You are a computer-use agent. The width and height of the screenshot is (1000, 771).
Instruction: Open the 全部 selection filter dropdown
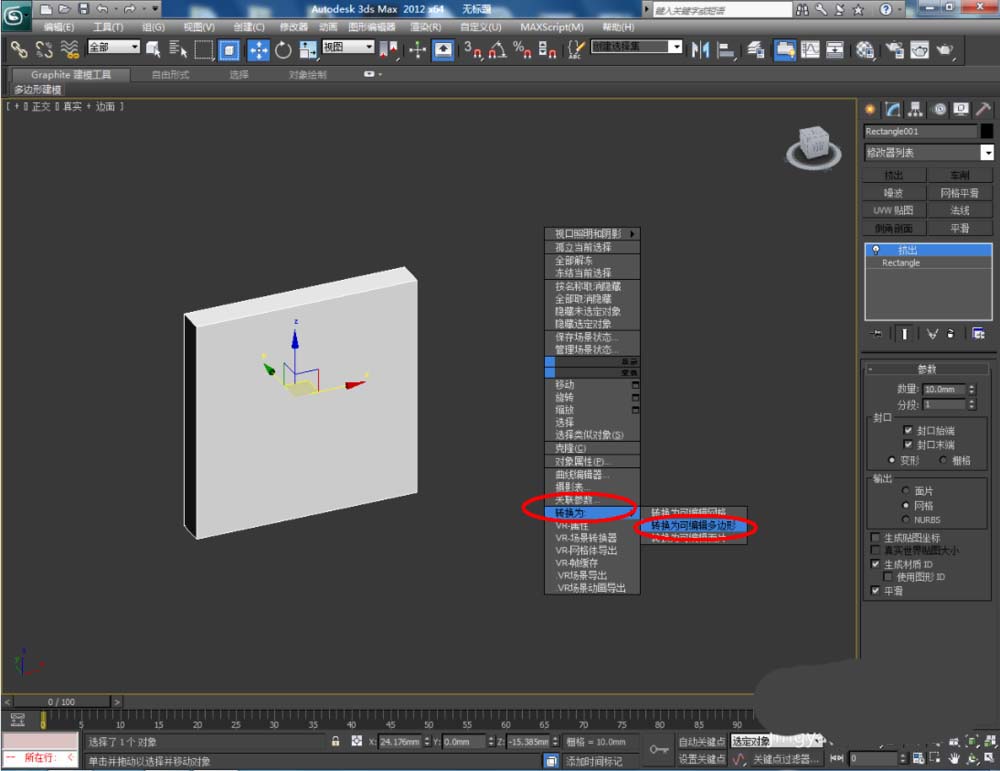(x=114, y=47)
